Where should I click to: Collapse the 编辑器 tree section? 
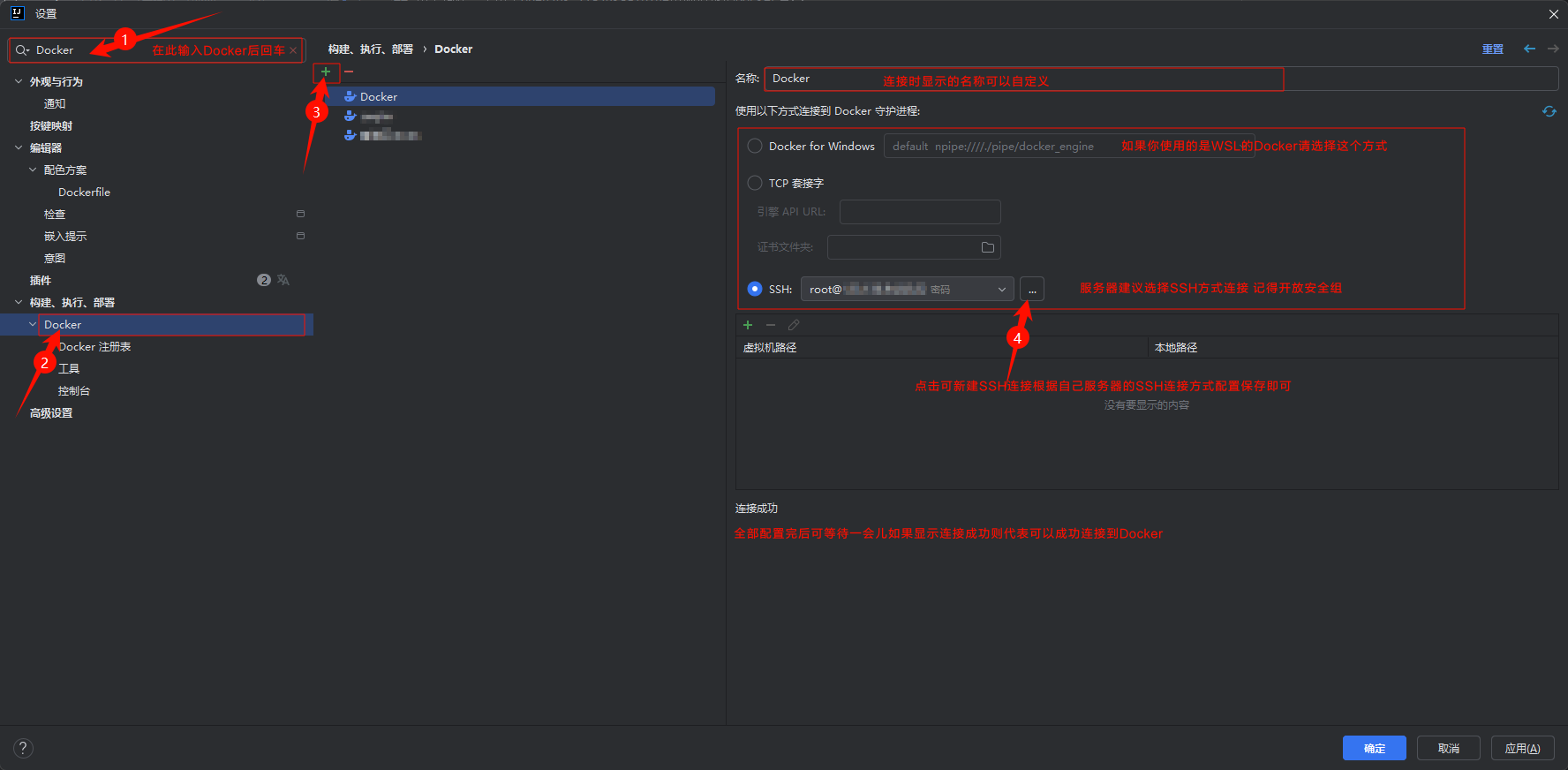point(19,147)
